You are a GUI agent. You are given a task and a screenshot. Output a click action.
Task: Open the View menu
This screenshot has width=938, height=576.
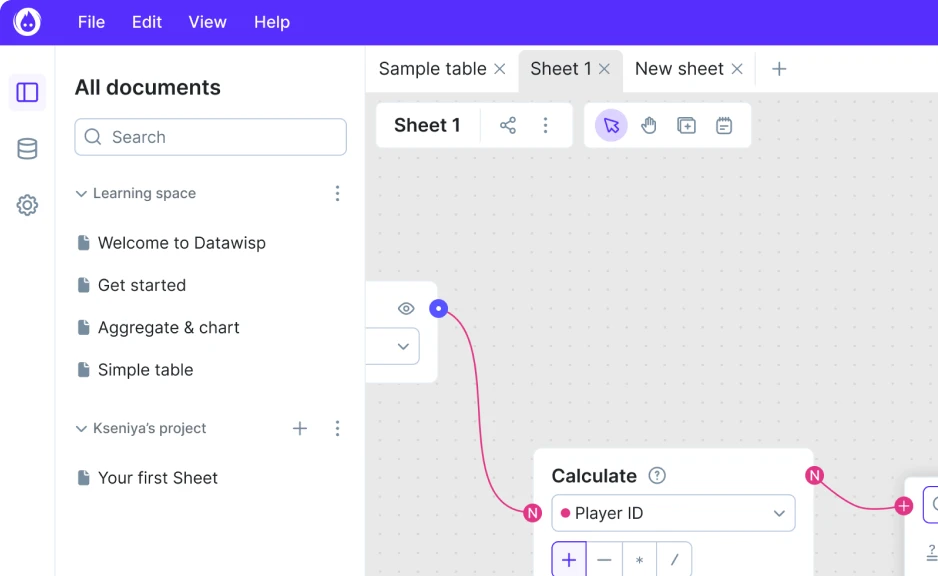[208, 22]
